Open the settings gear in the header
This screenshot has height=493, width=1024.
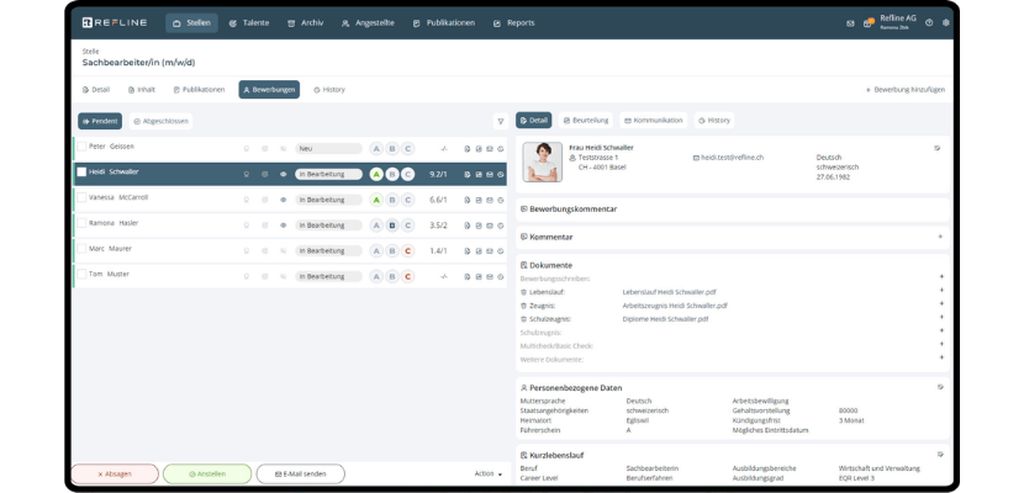[946, 22]
